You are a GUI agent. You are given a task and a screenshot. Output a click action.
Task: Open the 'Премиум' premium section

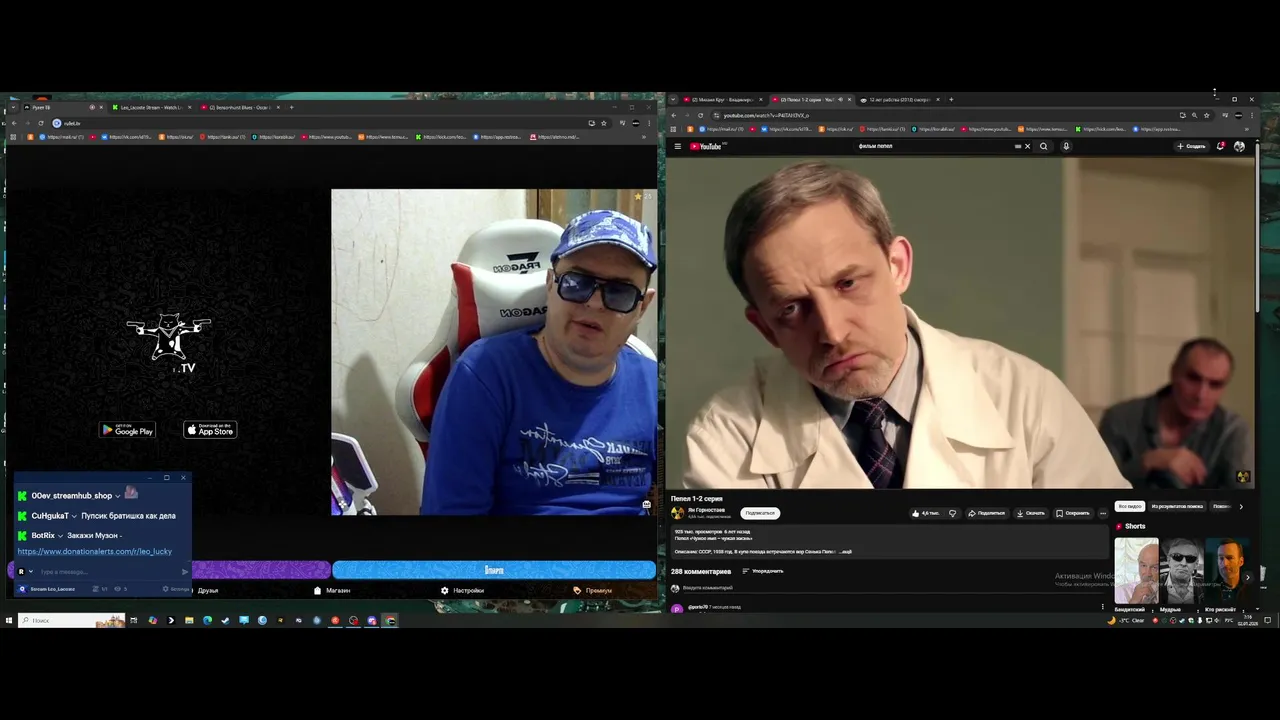click(592, 590)
